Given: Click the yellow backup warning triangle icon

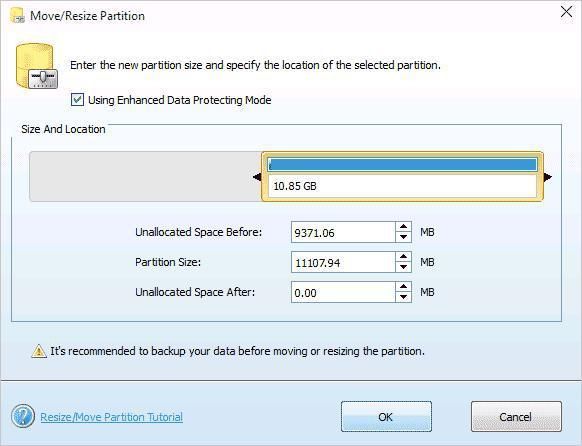Looking at the screenshot, I should [39, 351].
